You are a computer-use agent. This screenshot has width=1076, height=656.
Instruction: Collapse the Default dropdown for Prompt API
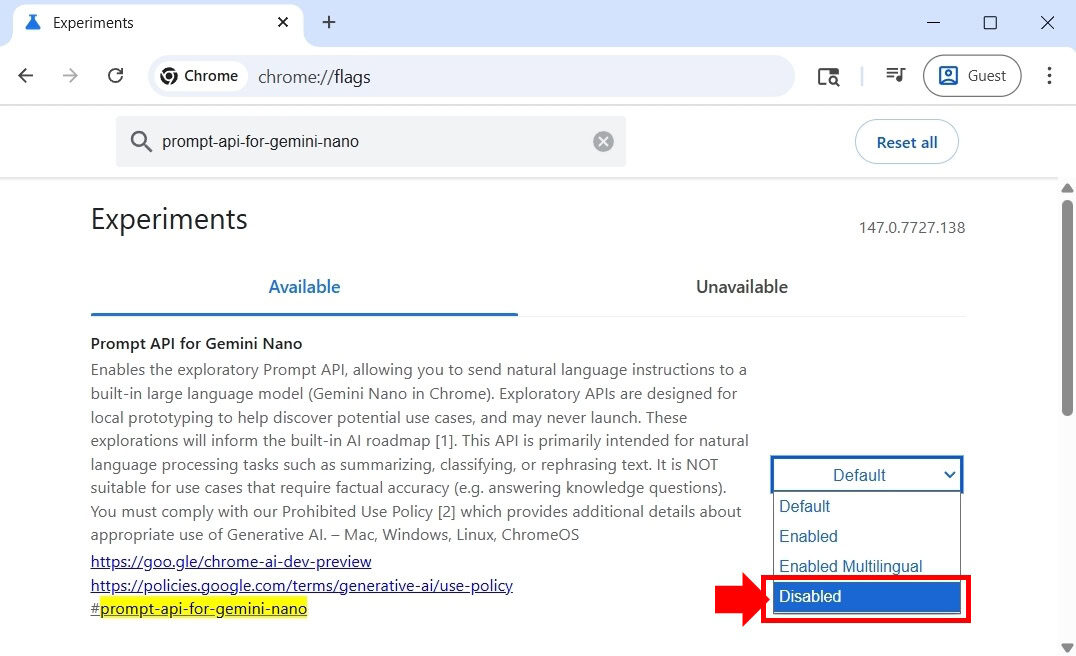pos(867,474)
